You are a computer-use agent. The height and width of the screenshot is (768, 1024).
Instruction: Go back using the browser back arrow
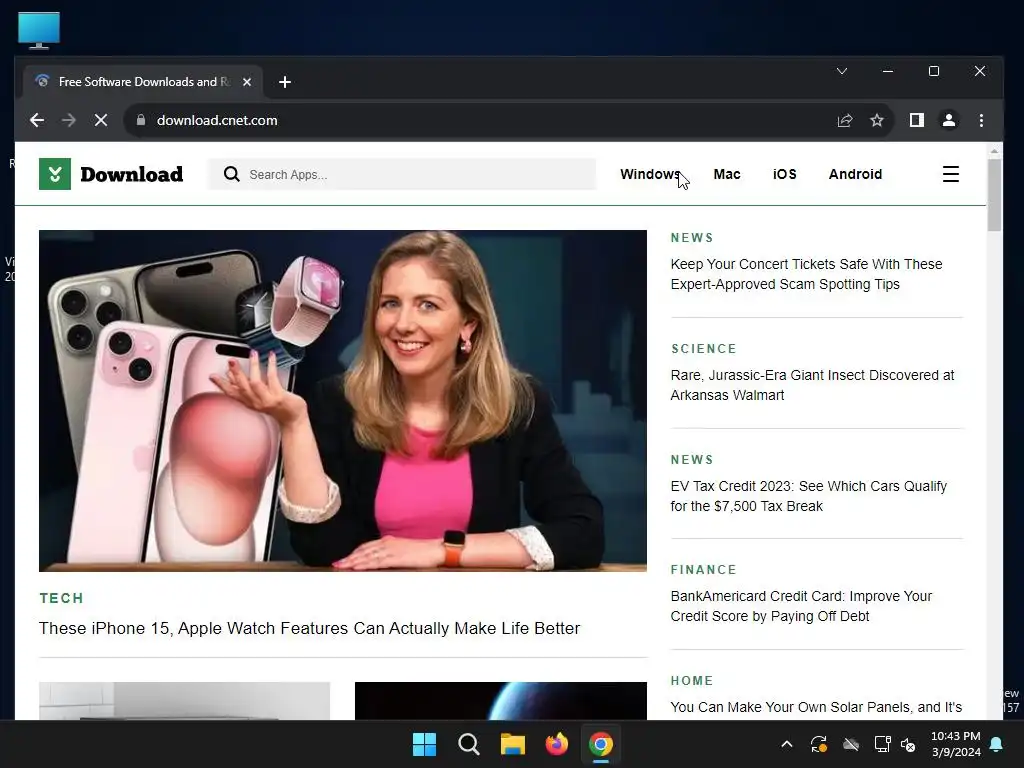[37, 120]
